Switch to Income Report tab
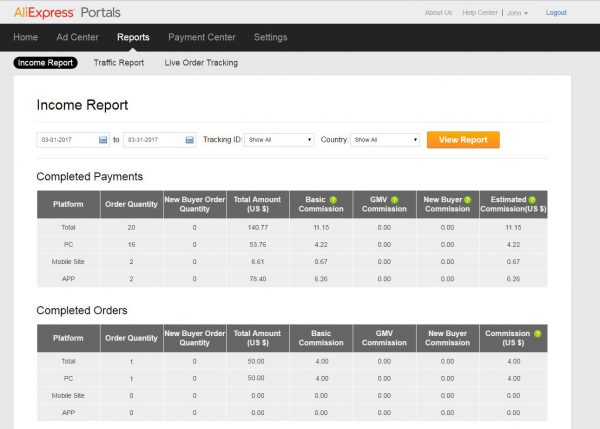 point(45,63)
